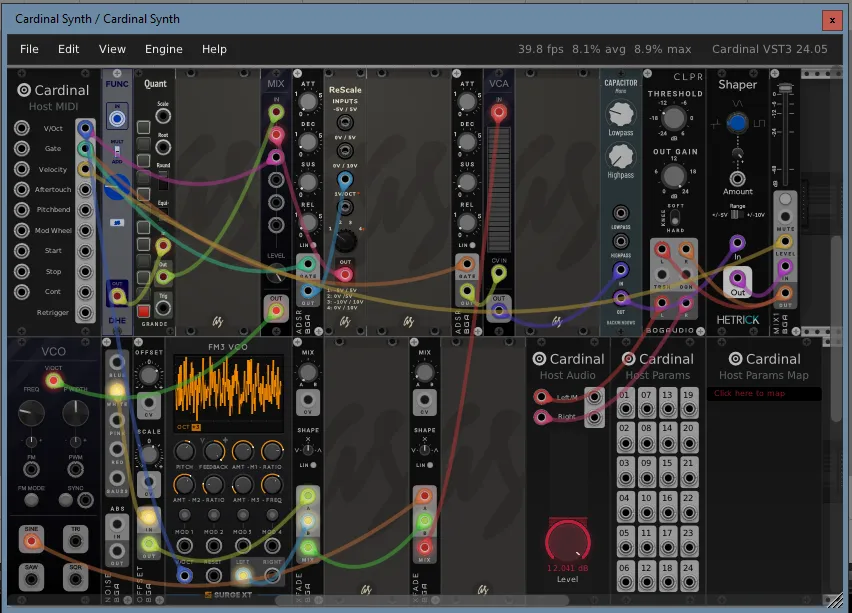Click the Host MIDI Aftertouch output jack

tap(85, 190)
